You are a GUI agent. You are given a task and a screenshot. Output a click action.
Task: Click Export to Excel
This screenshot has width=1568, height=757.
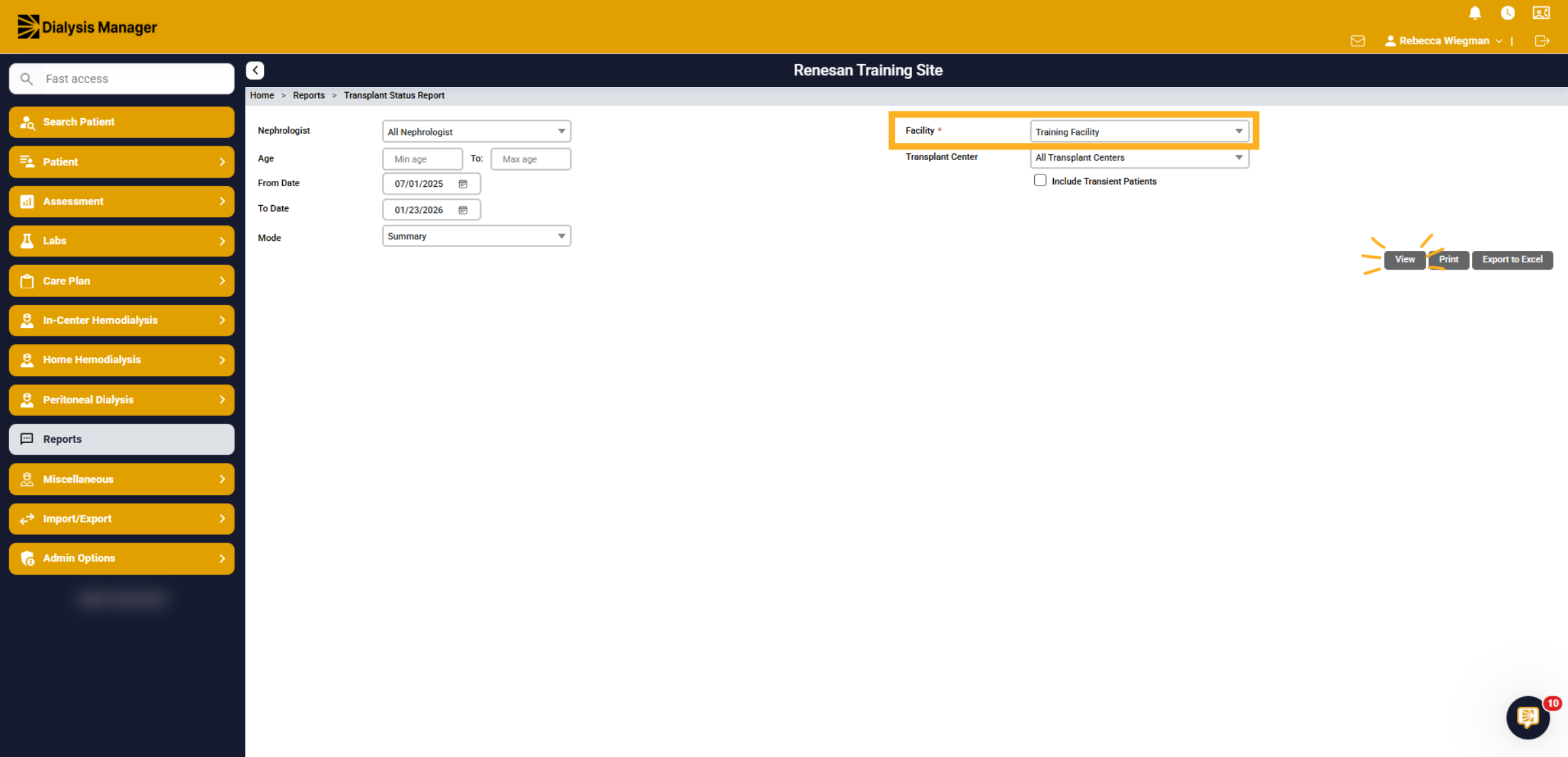tap(1512, 259)
